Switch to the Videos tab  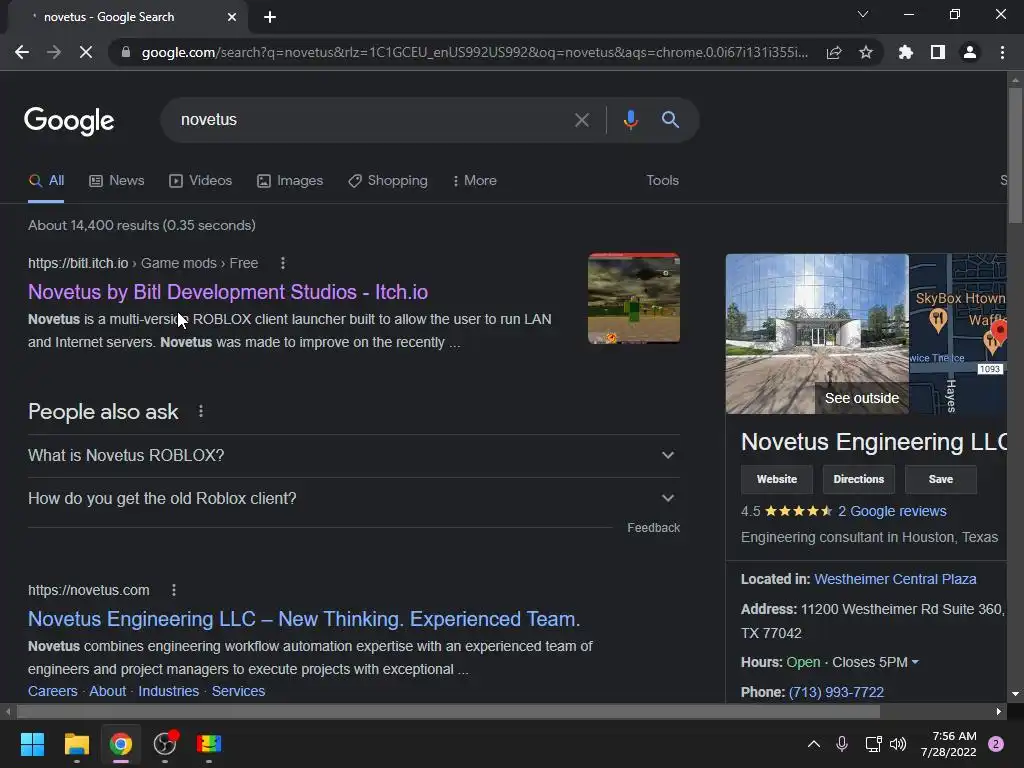click(200, 181)
